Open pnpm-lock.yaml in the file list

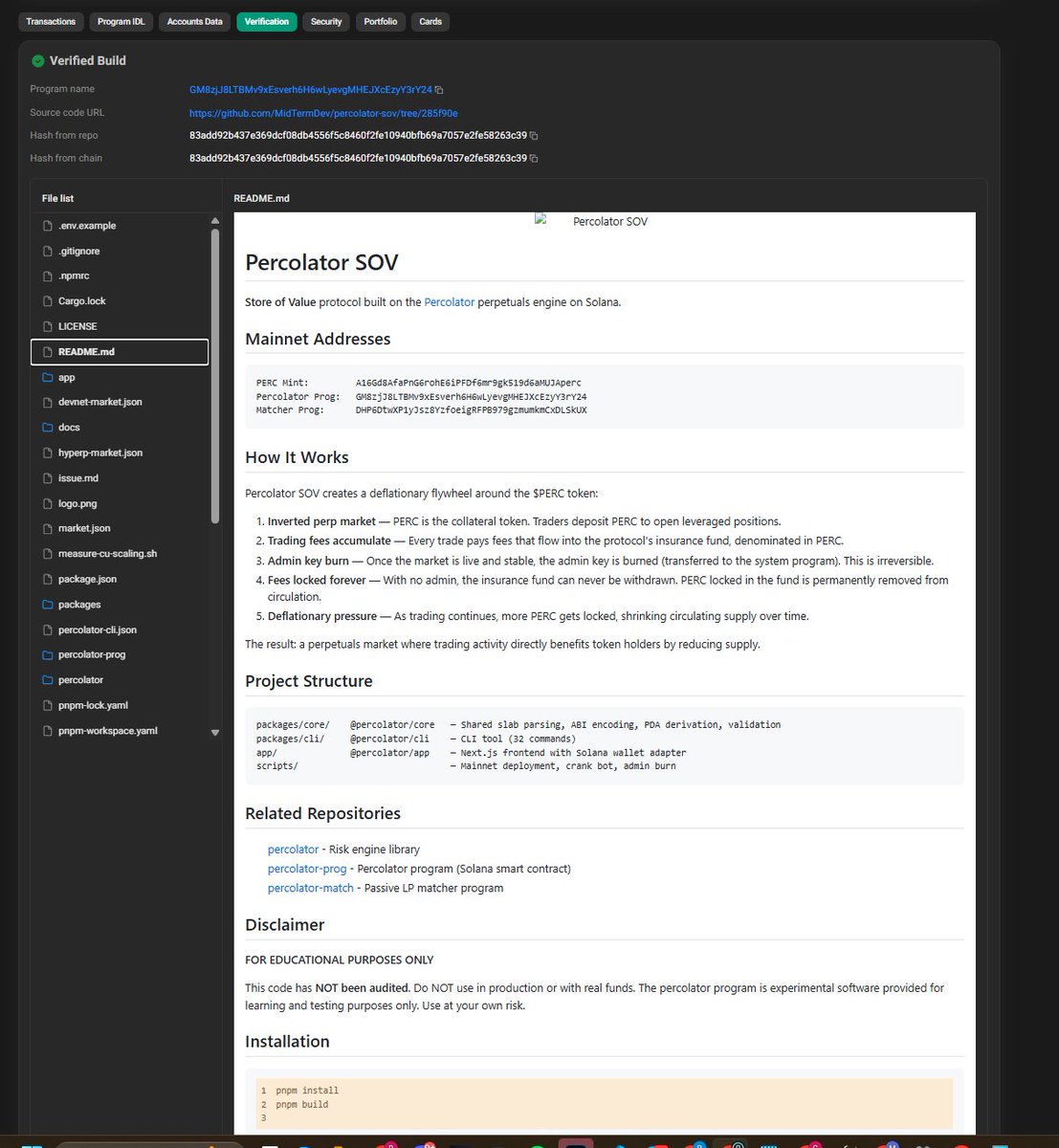click(x=93, y=705)
